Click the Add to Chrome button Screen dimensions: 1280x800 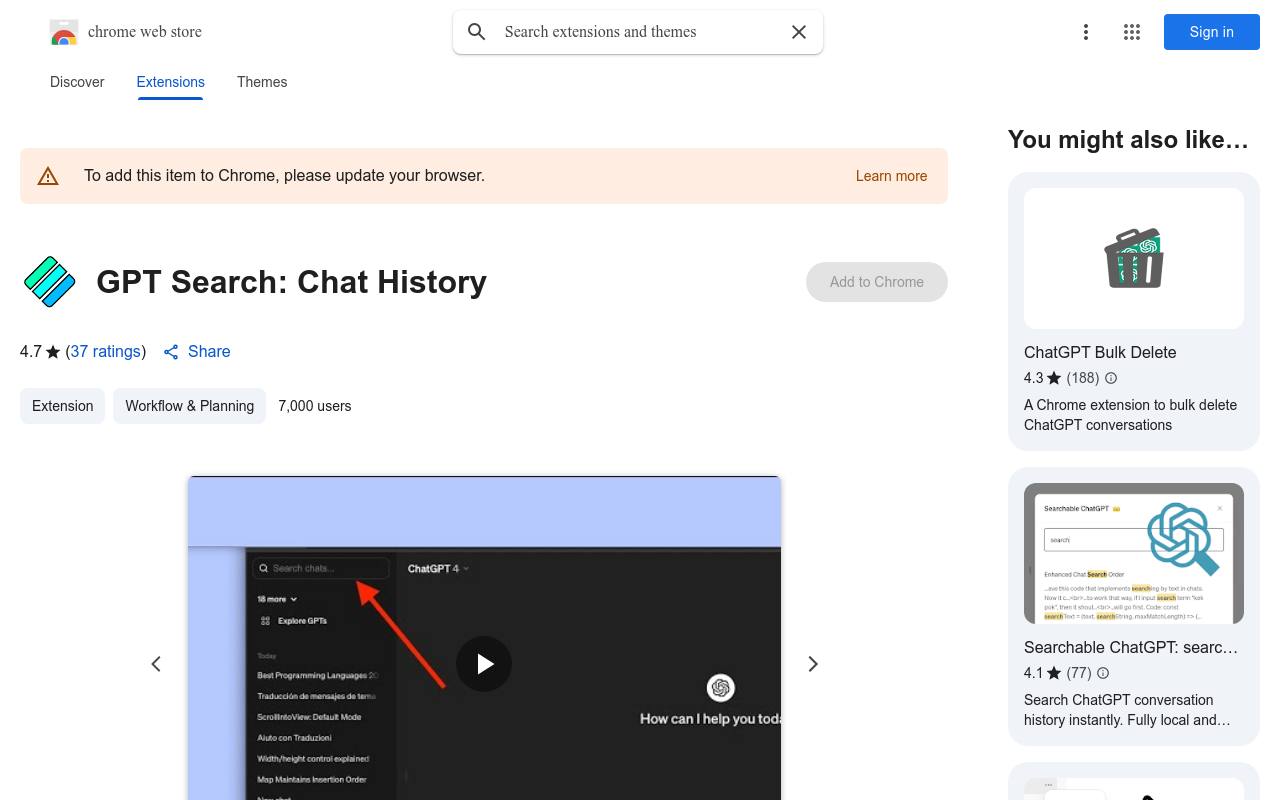(x=877, y=282)
